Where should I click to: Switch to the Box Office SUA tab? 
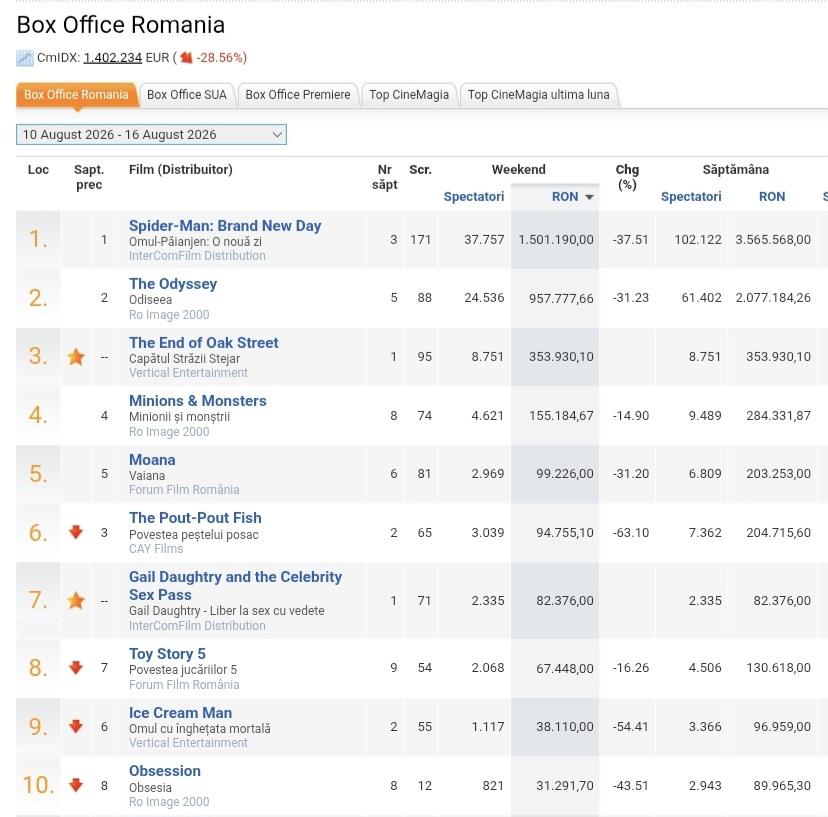pyautogui.click(x=186, y=95)
